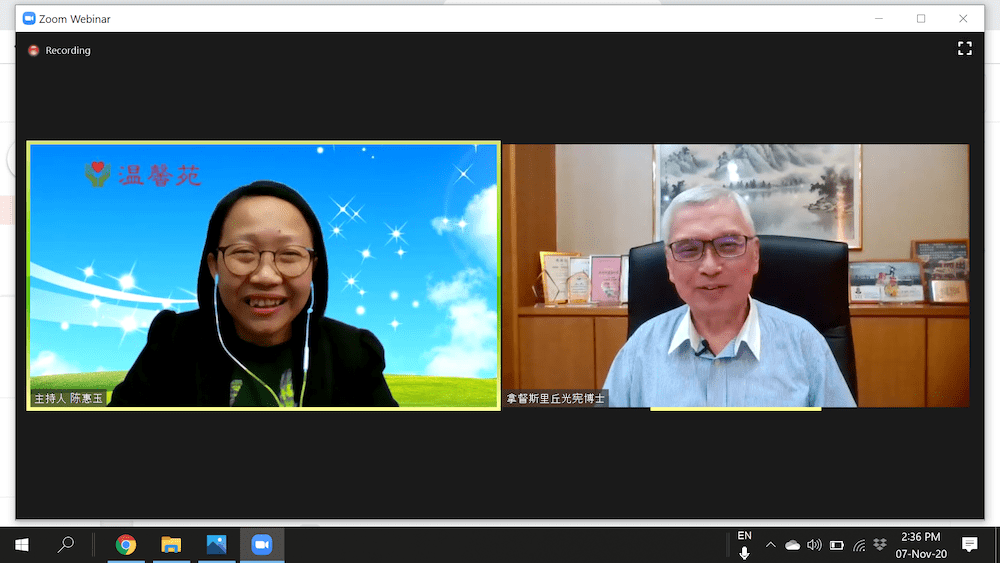
Task: Select the speaker video in the office
Action: 736,275
